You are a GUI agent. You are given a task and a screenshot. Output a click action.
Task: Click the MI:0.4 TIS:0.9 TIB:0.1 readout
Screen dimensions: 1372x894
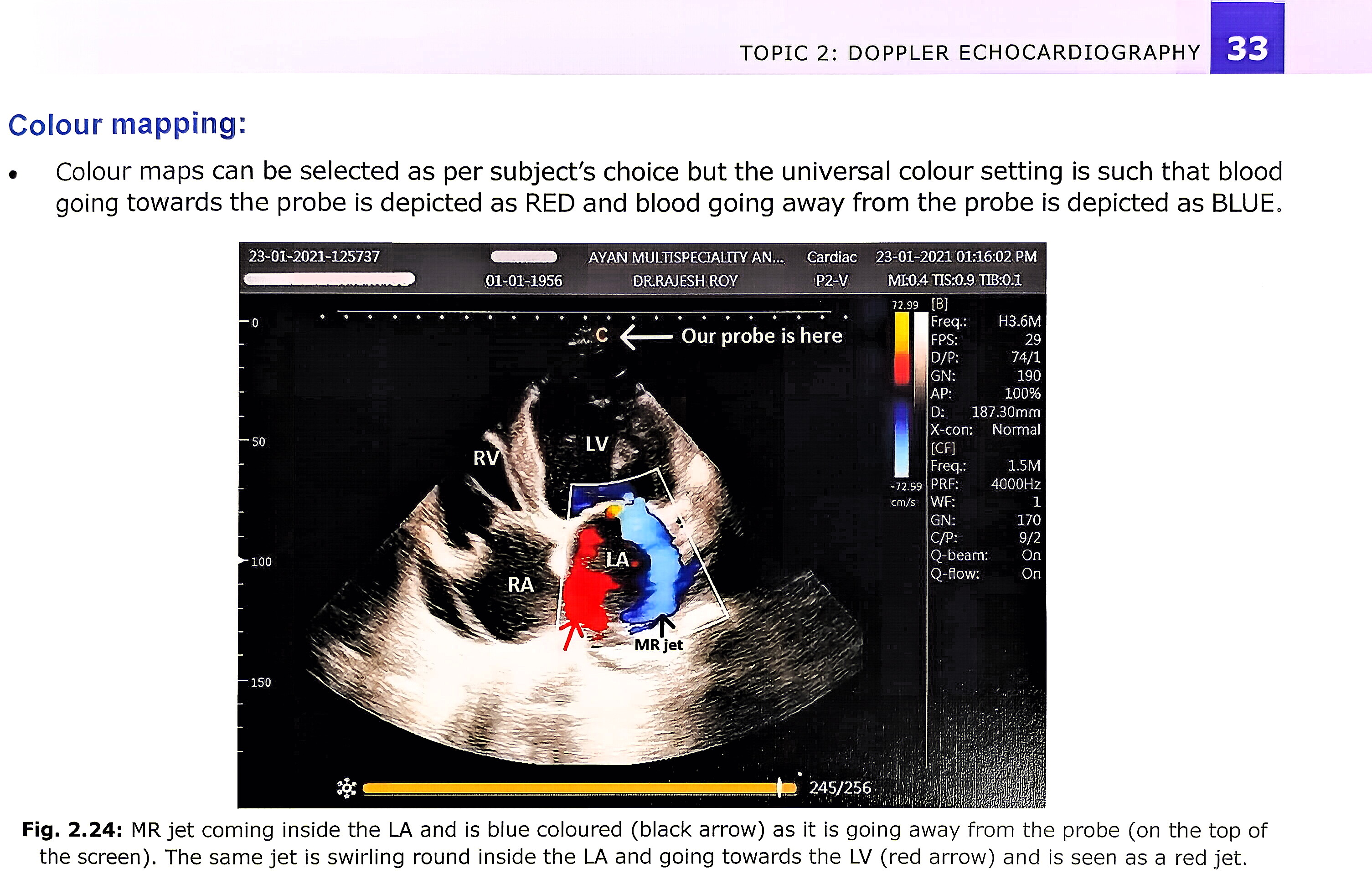coord(954,280)
